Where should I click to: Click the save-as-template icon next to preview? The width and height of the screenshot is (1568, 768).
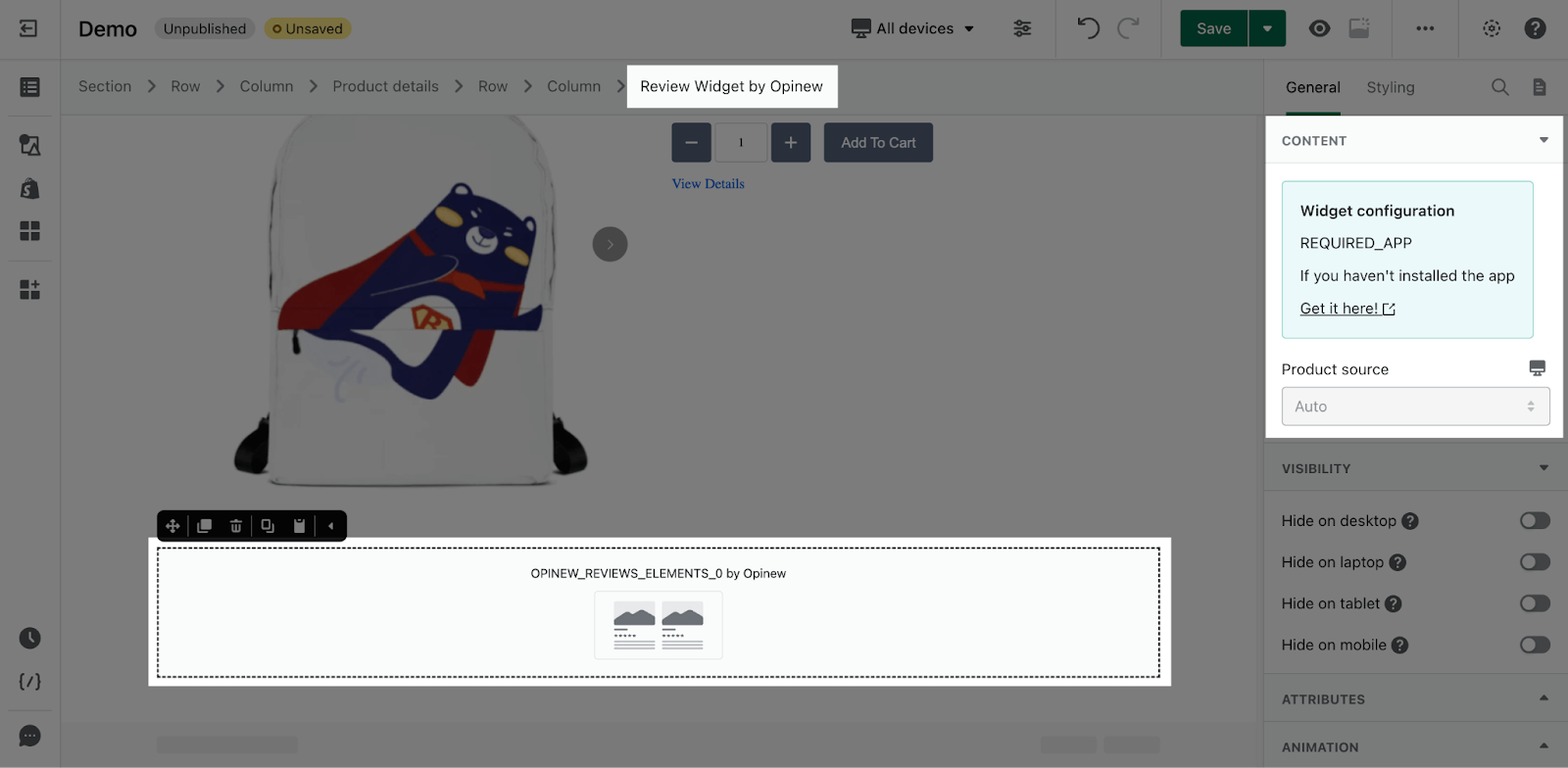click(x=1359, y=28)
